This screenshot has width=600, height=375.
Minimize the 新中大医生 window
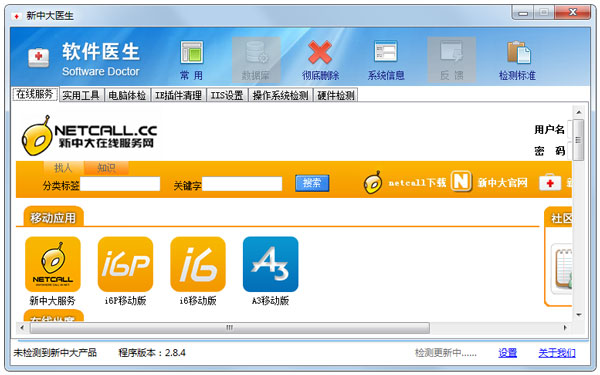point(523,13)
